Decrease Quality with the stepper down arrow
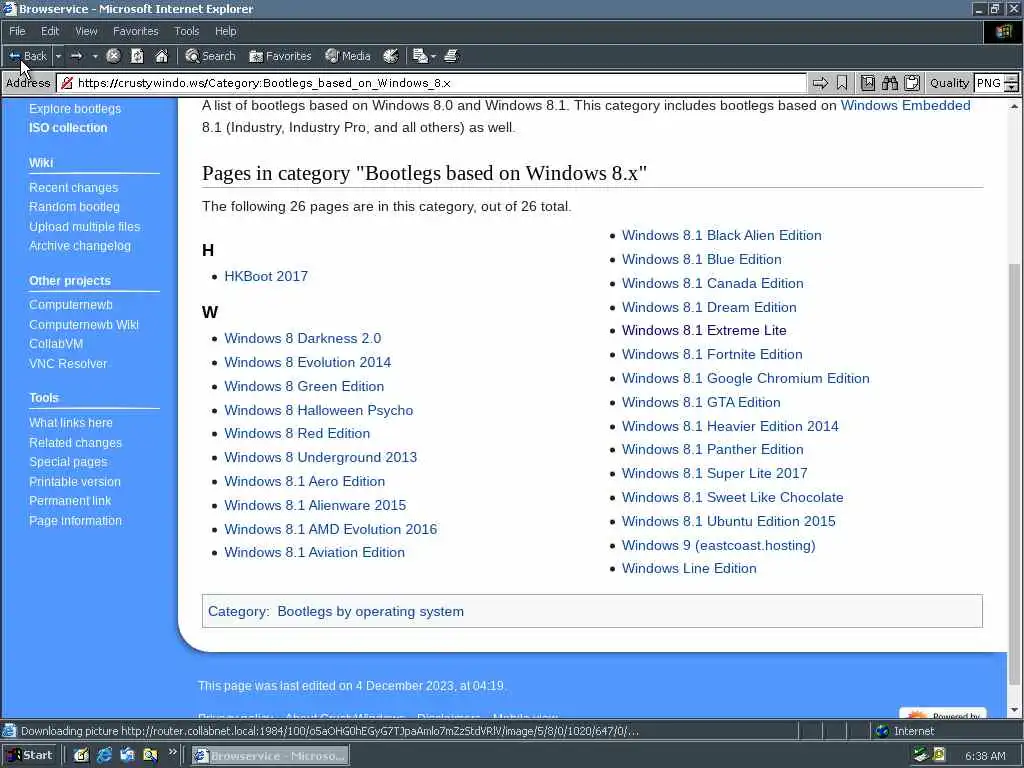Viewport: 1024px width, 768px height. point(1012,88)
